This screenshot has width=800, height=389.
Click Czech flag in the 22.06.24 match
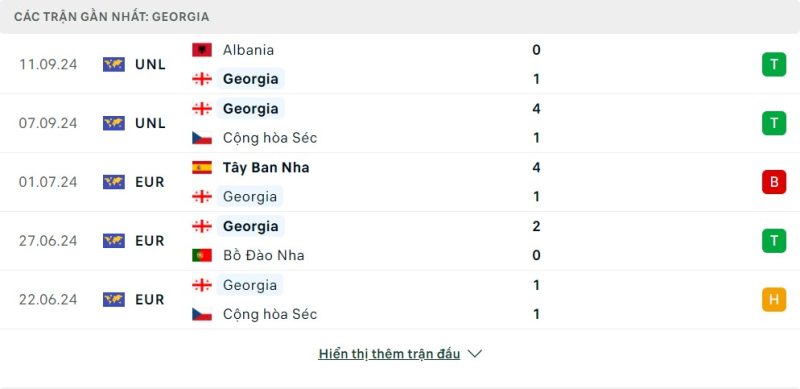pyautogui.click(x=202, y=314)
